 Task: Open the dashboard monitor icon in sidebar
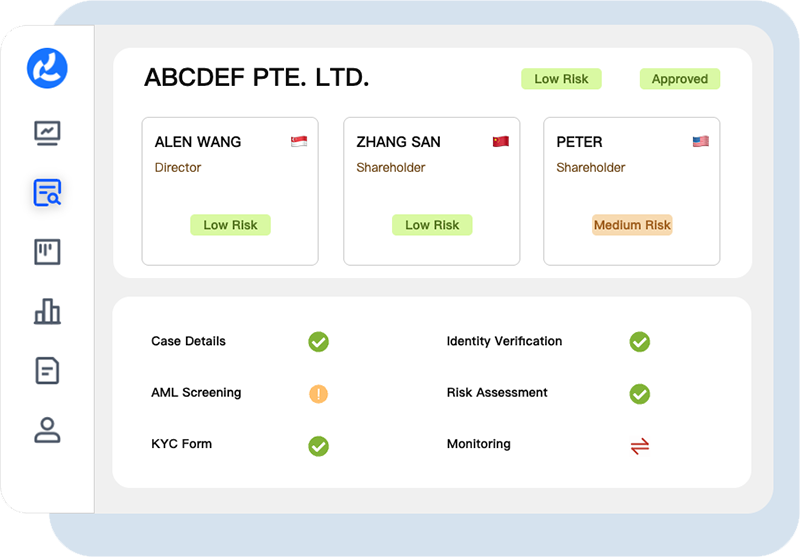47,133
